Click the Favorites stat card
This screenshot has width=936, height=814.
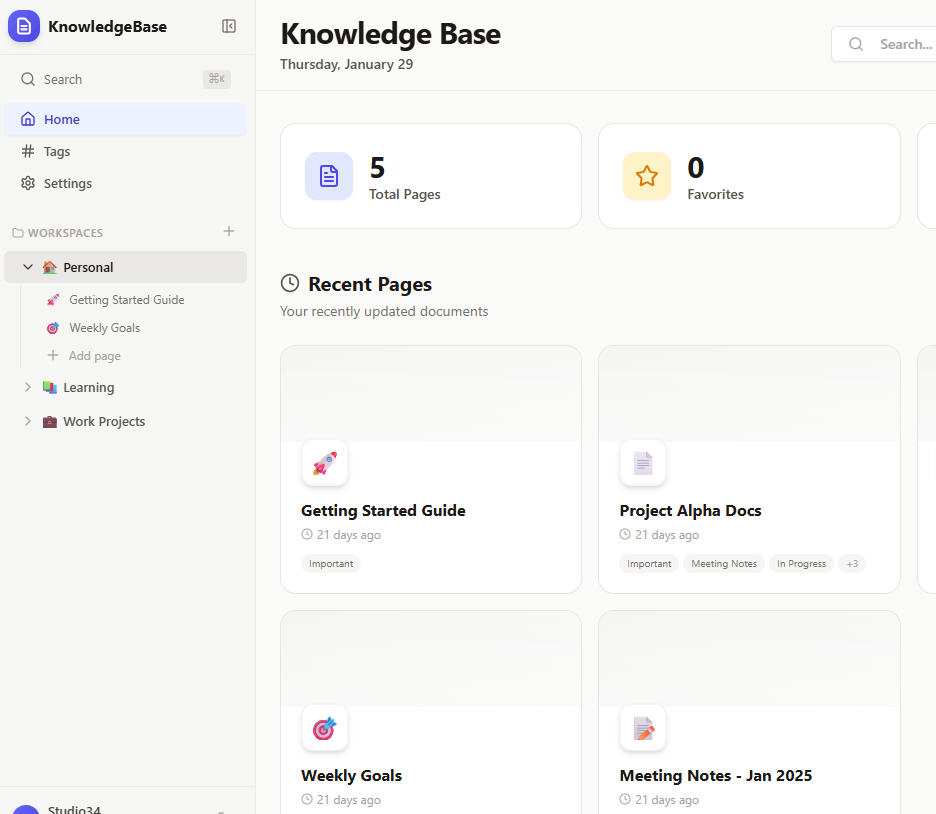pos(749,176)
